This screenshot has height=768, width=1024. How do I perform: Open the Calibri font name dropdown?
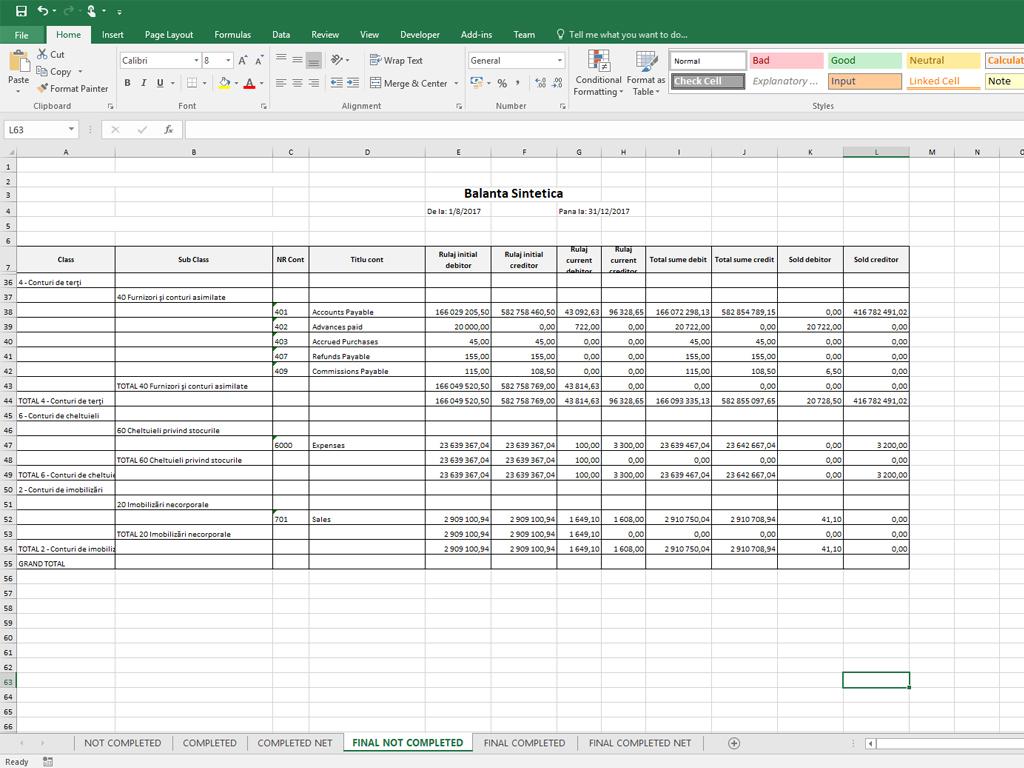pyautogui.click(x=196, y=61)
